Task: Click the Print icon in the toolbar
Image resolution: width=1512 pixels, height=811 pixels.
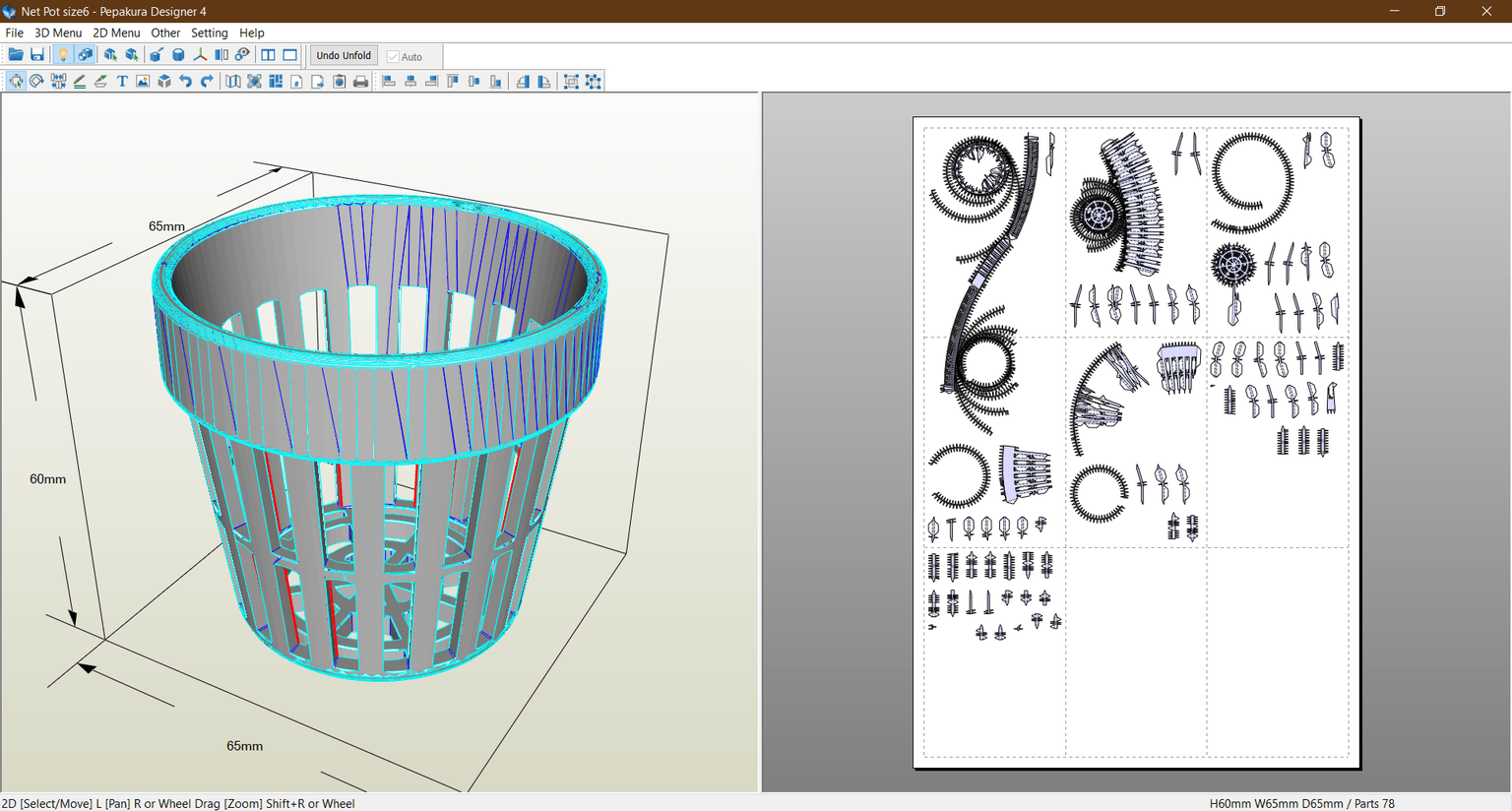Action: coord(360,82)
